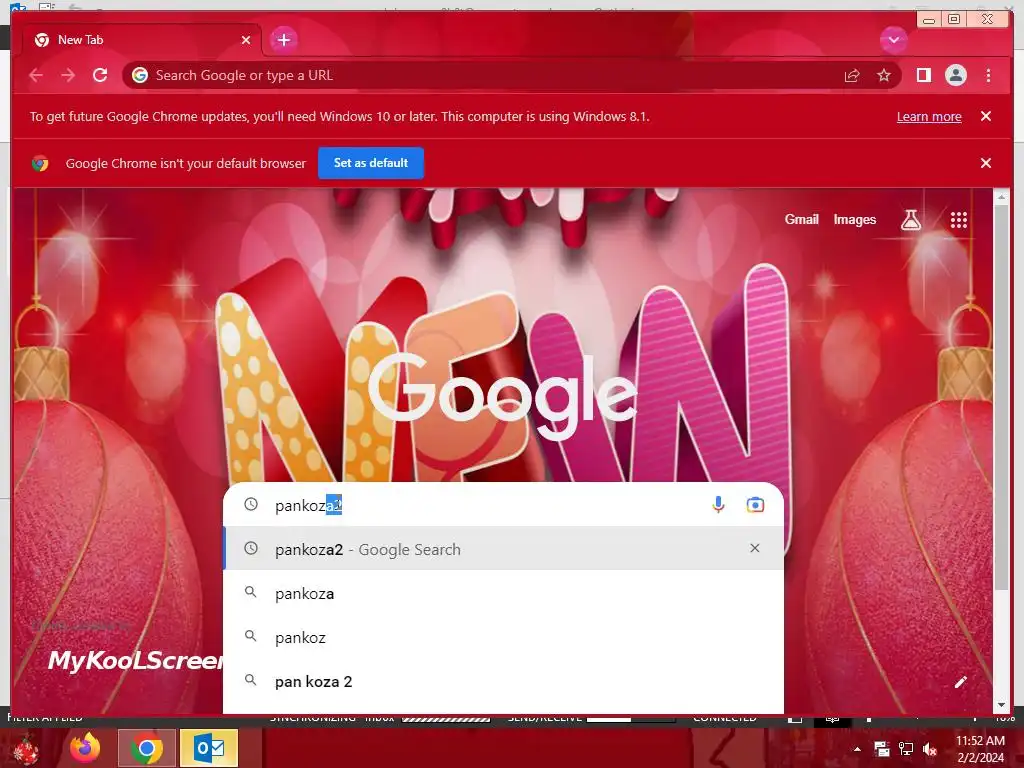Viewport: 1024px width, 768px height.
Task: Open a new tab with plus button
Action: 283,40
